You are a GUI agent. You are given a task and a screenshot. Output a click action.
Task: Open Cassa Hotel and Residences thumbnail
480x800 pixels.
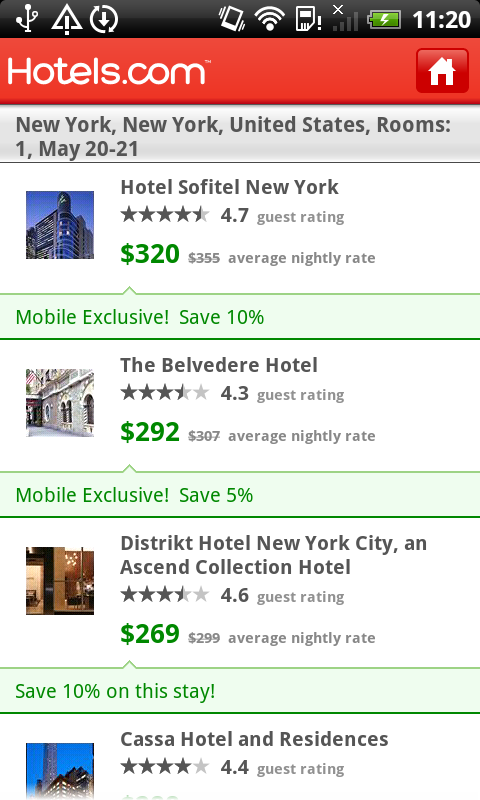click(x=60, y=771)
